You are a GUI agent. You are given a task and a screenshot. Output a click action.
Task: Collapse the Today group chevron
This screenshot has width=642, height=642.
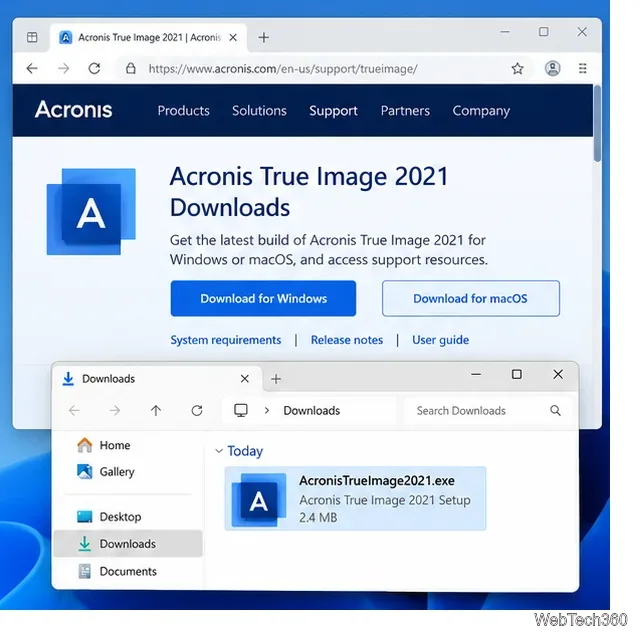pos(219,451)
